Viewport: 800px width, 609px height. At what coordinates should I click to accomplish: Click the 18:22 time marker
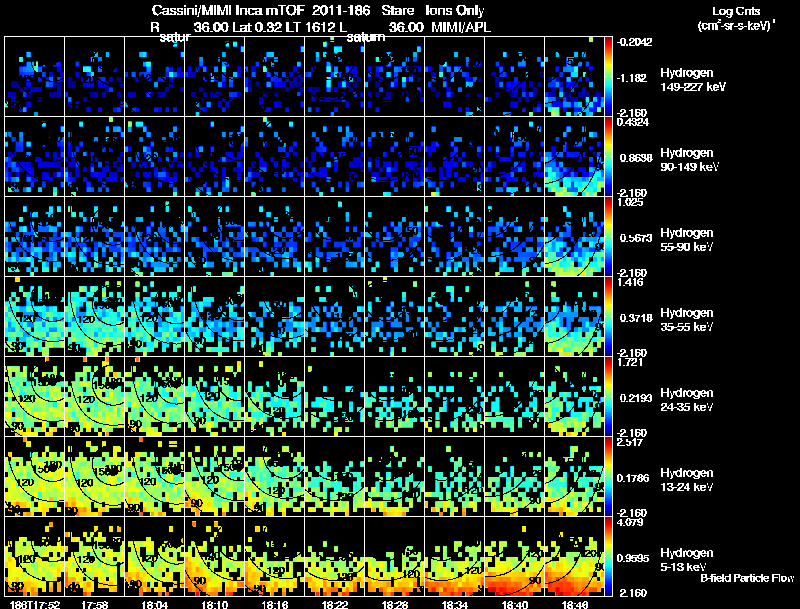[335, 604]
